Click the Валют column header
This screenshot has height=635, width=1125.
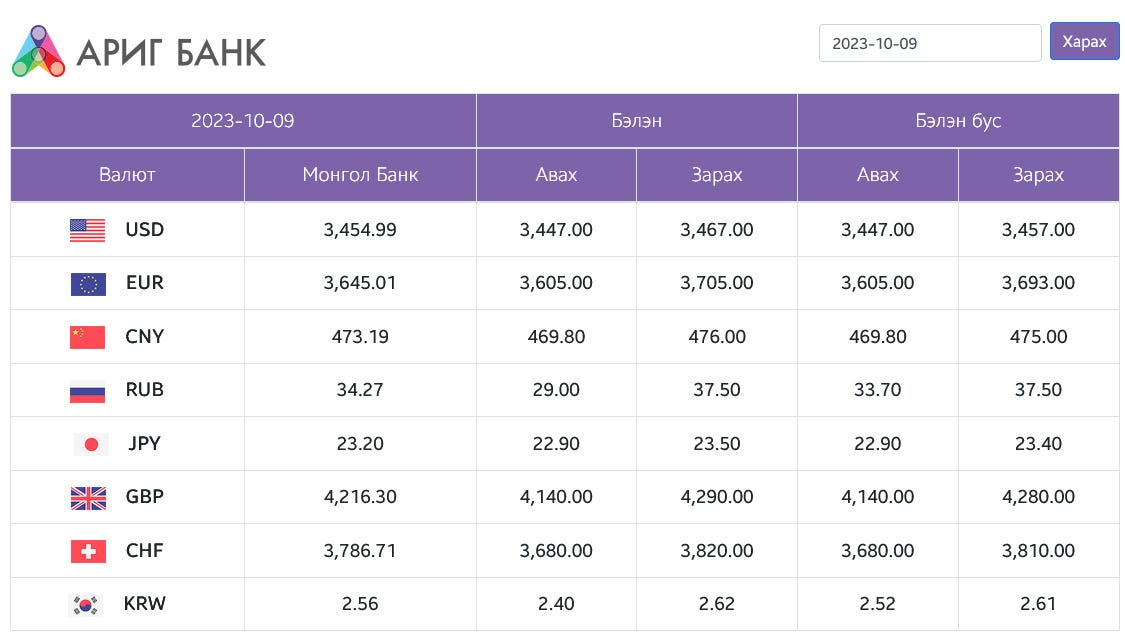pyautogui.click(x=127, y=175)
